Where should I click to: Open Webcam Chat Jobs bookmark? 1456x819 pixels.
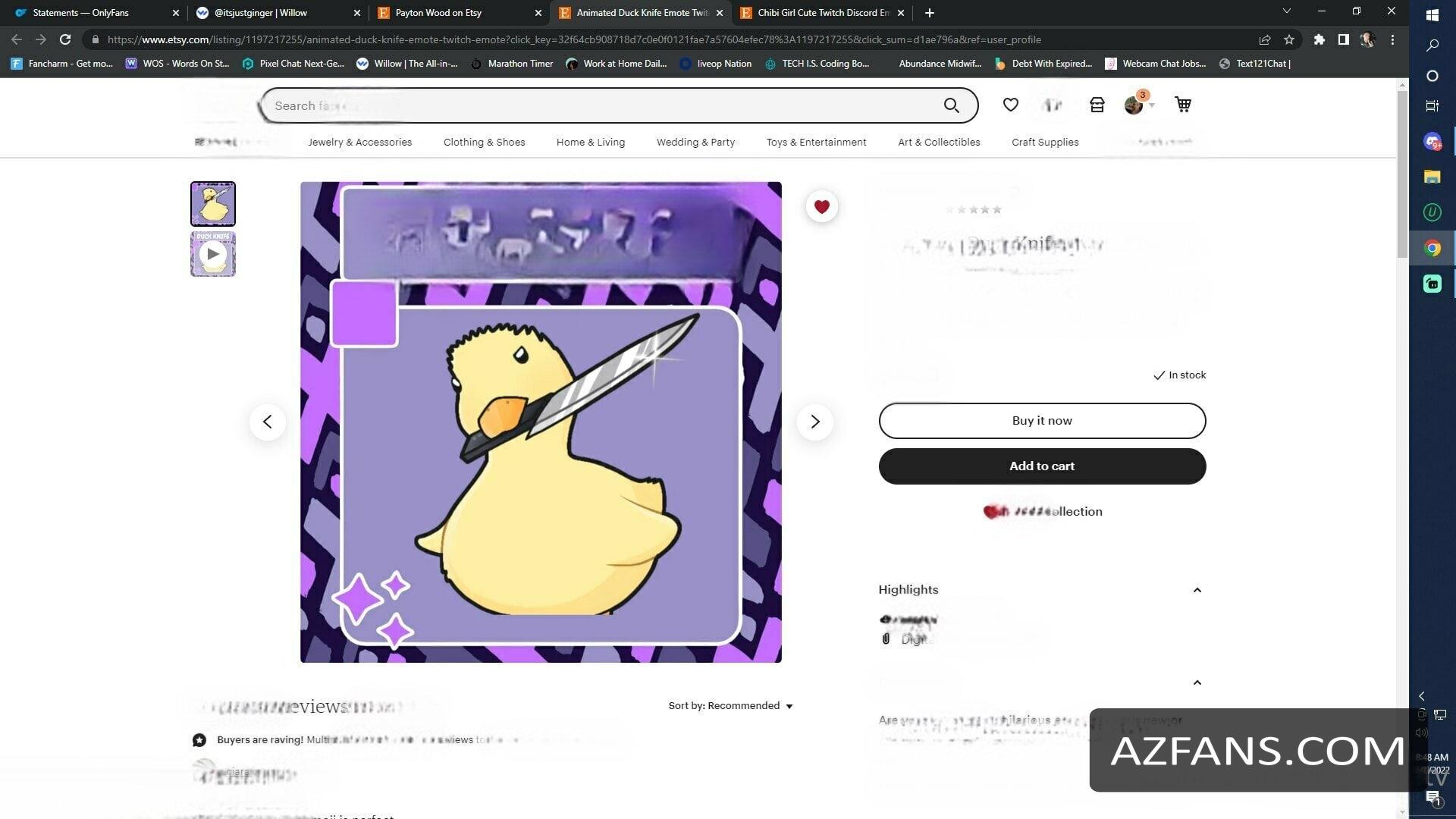click(1156, 64)
